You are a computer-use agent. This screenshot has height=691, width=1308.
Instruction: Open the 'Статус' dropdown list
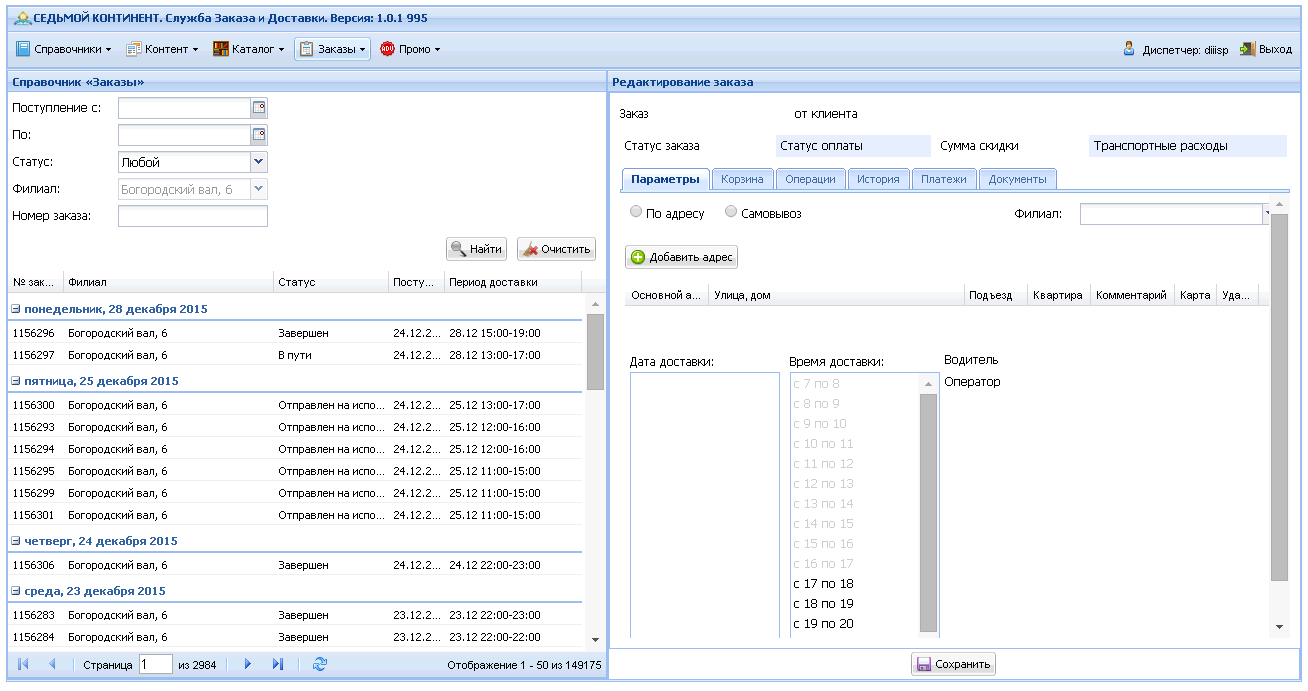click(258, 162)
